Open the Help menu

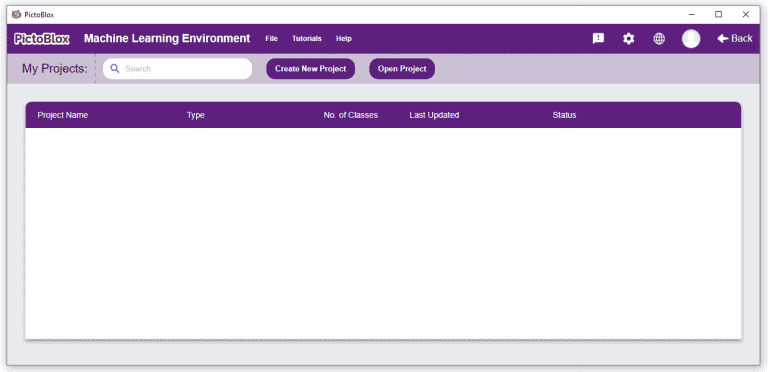(343, 39)
